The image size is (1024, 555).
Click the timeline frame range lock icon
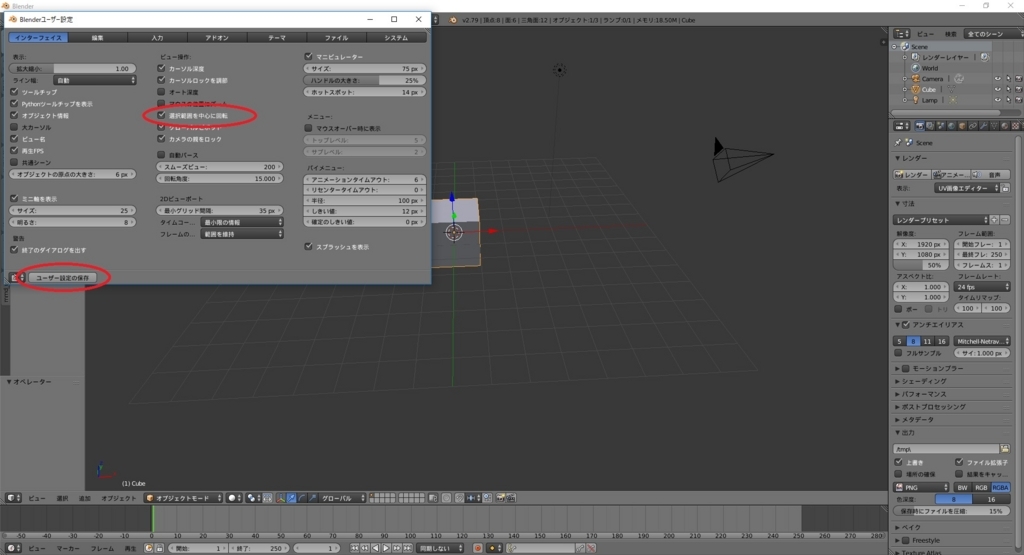pos(159,548)
